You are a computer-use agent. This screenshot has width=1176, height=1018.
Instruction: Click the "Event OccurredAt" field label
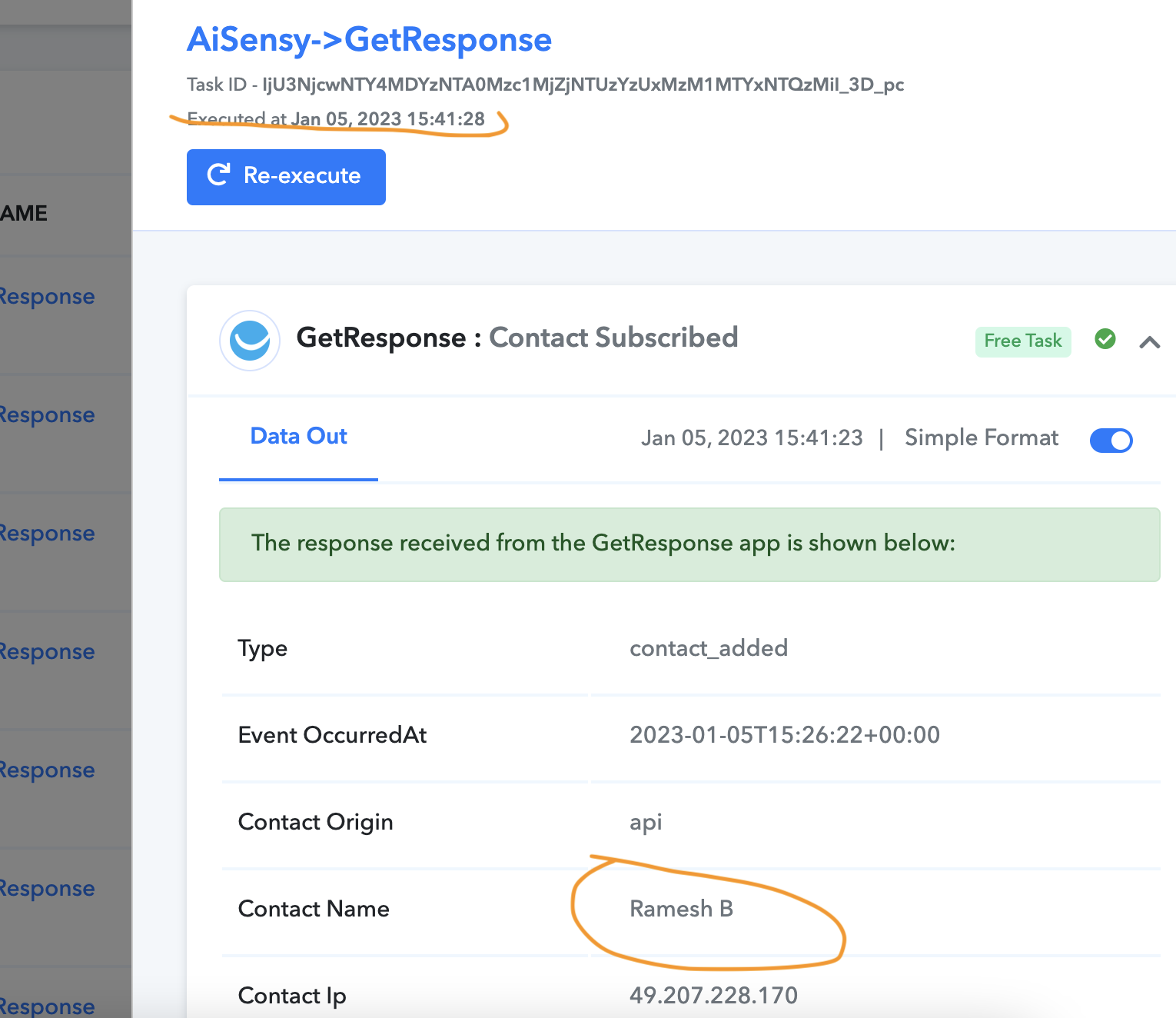pos(333,735)
